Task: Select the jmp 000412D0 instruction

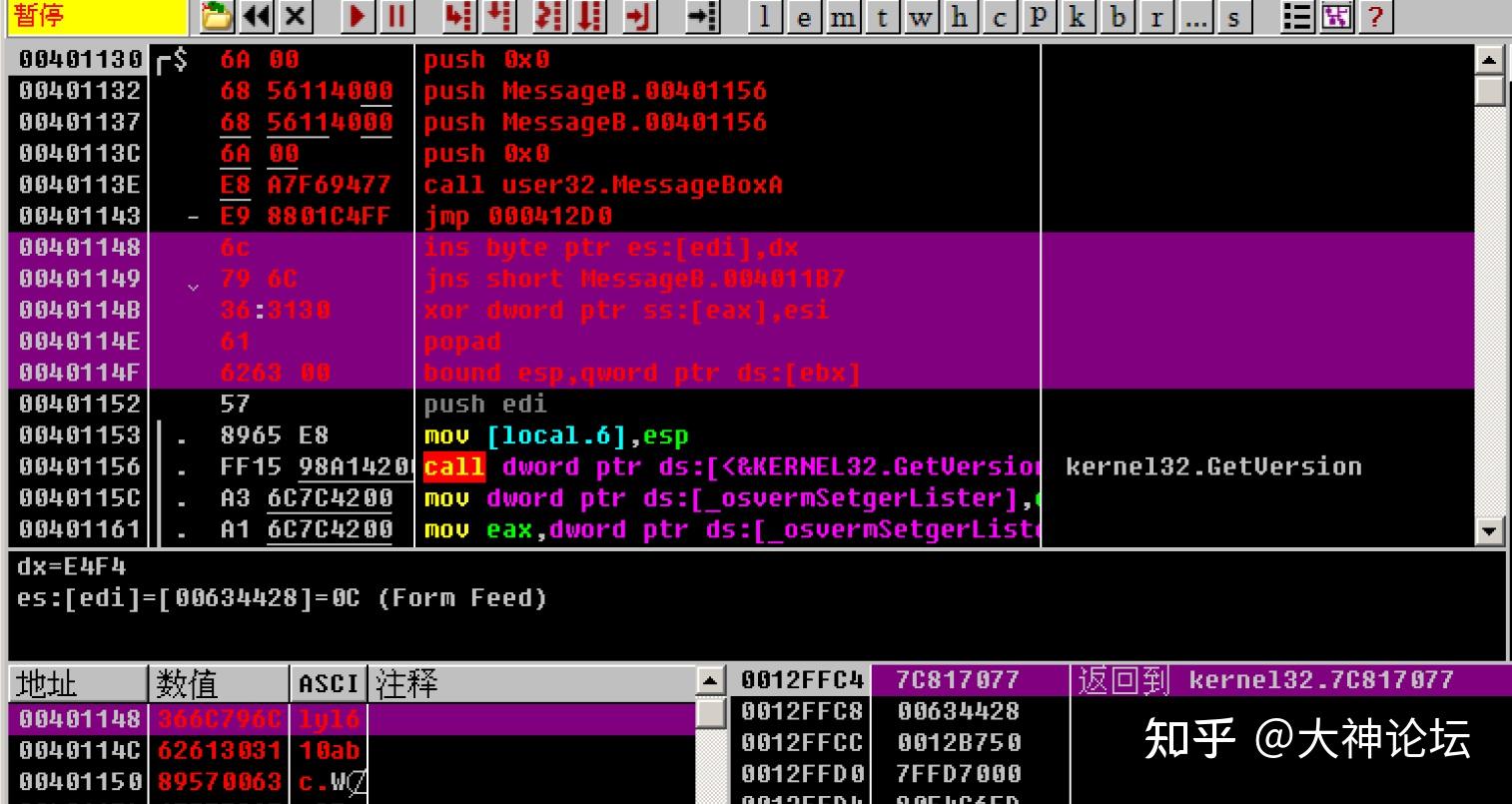Action: click(518, 216)
